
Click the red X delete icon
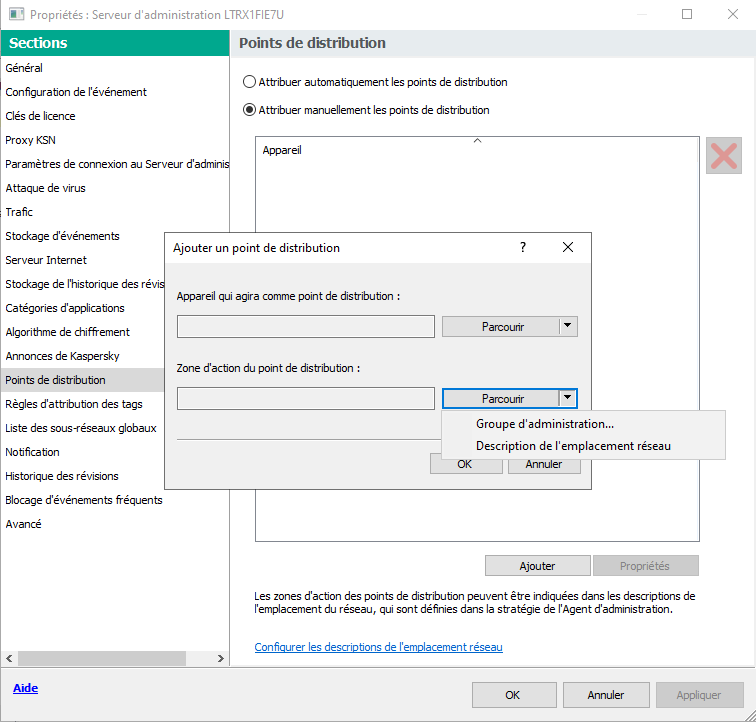coord(723,156)
